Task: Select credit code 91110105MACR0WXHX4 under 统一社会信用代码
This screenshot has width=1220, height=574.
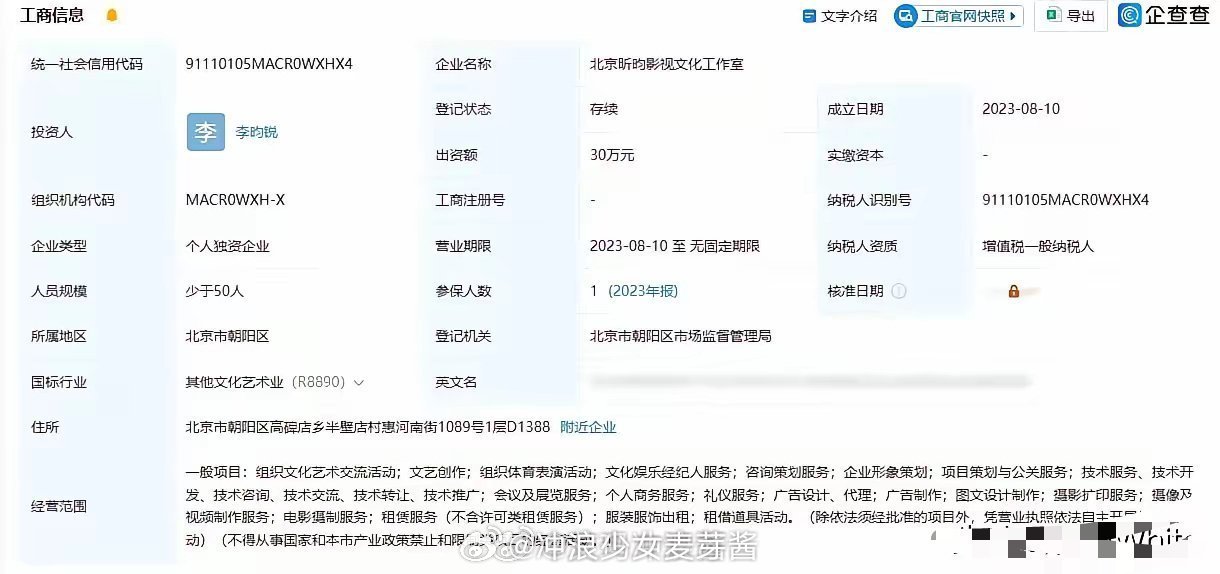Action: (x=269, y=64)
